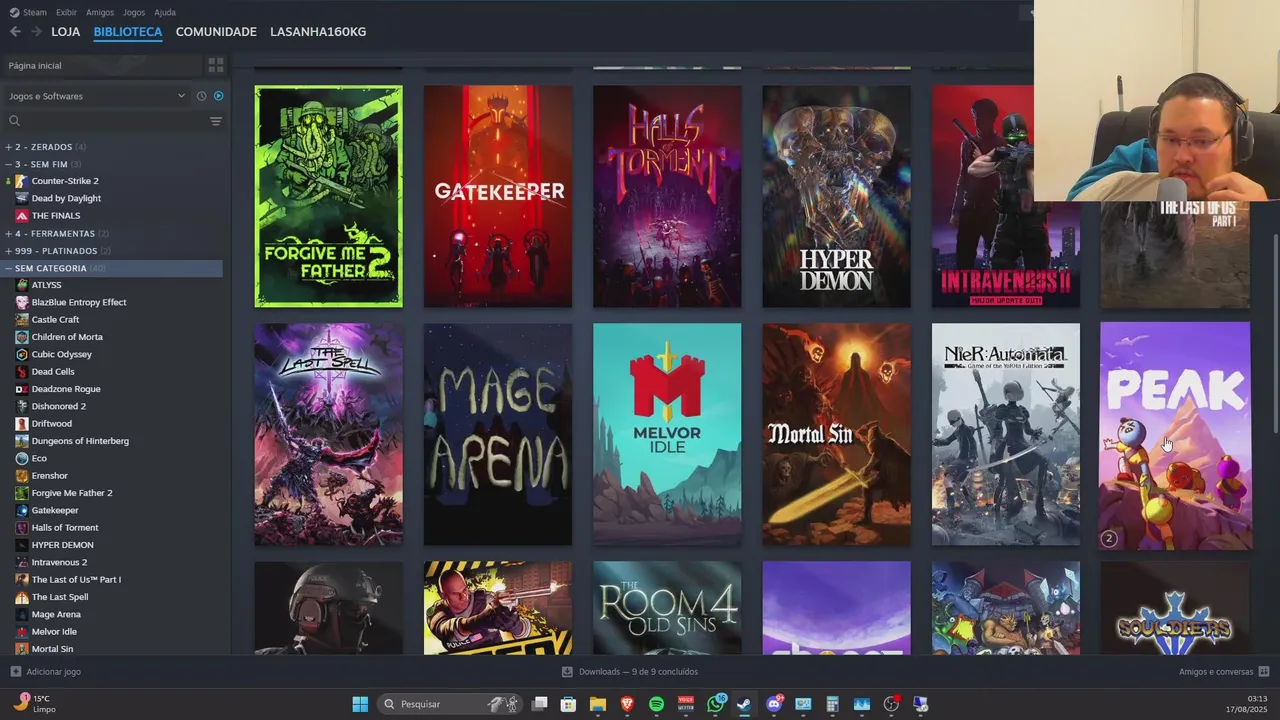
Task: Click the library search magnifier icon
Action: tap(14, 121)
